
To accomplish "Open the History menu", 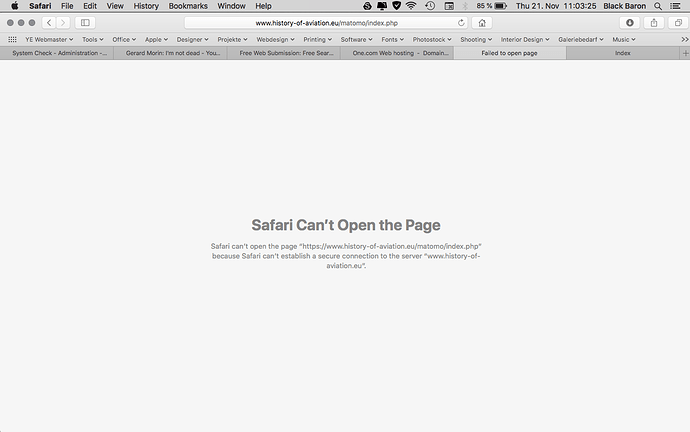I will pyautogui.click(x=146, y=6).
